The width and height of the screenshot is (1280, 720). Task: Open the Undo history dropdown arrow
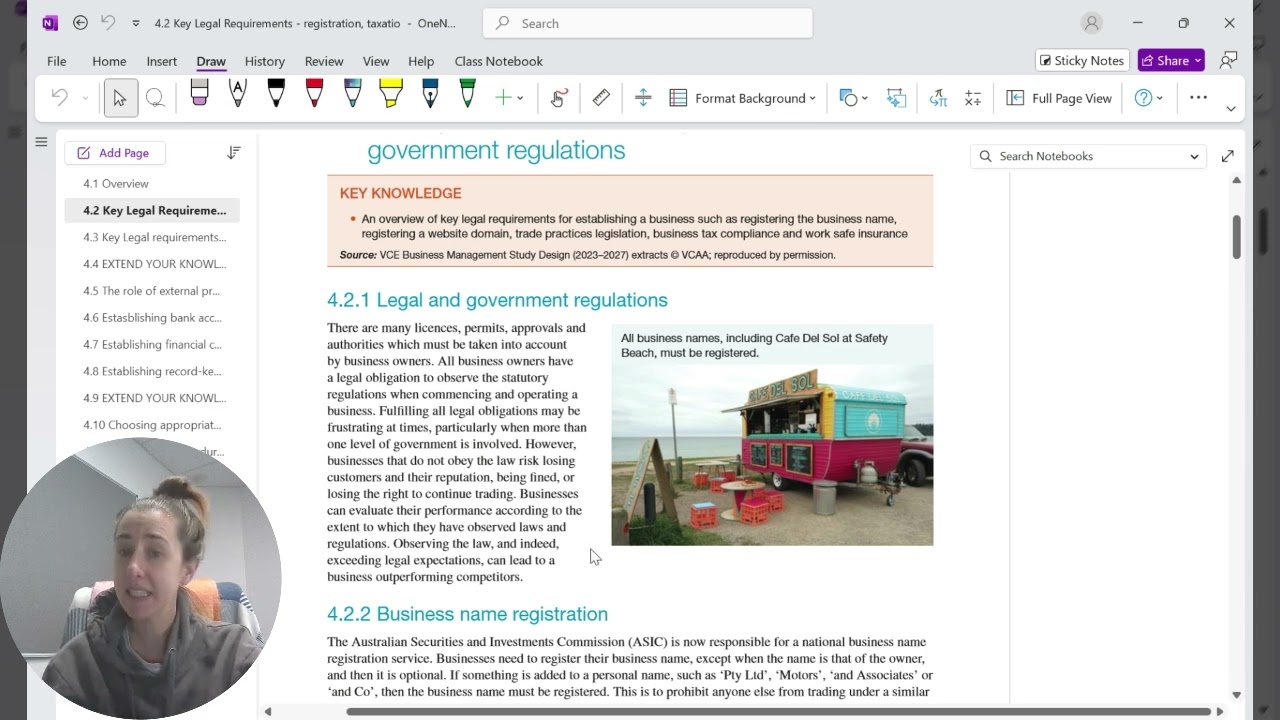pos(85,98)
